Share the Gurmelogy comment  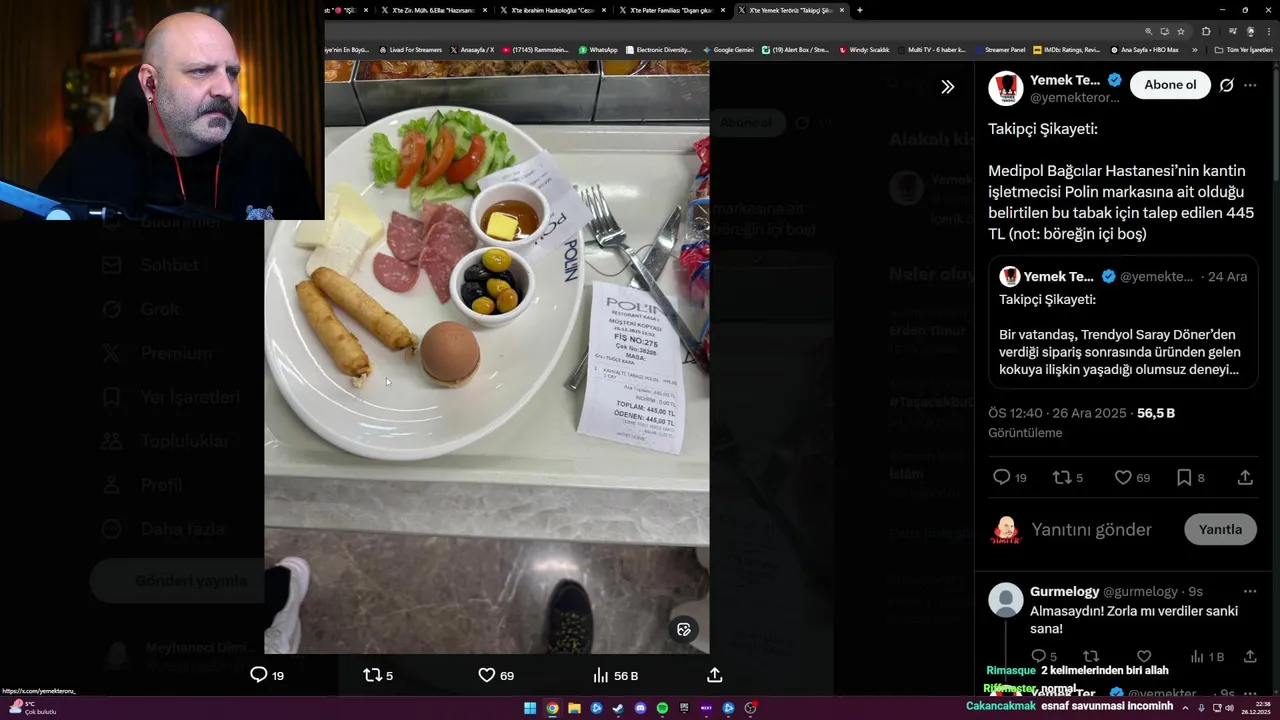tap(1250, 657)
